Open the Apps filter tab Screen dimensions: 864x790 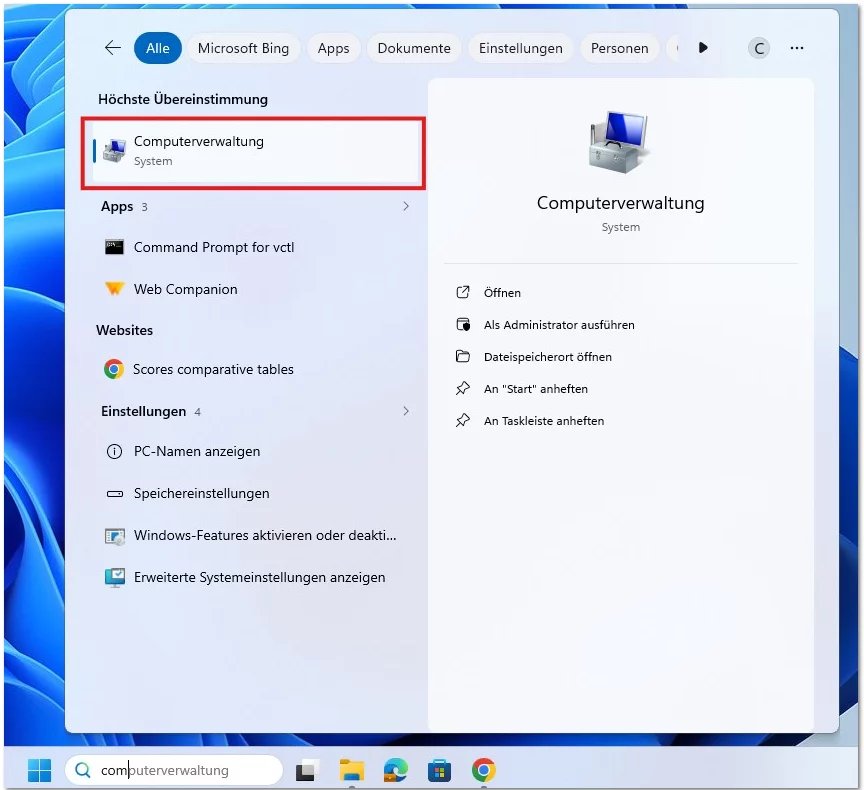coord(333,48)
